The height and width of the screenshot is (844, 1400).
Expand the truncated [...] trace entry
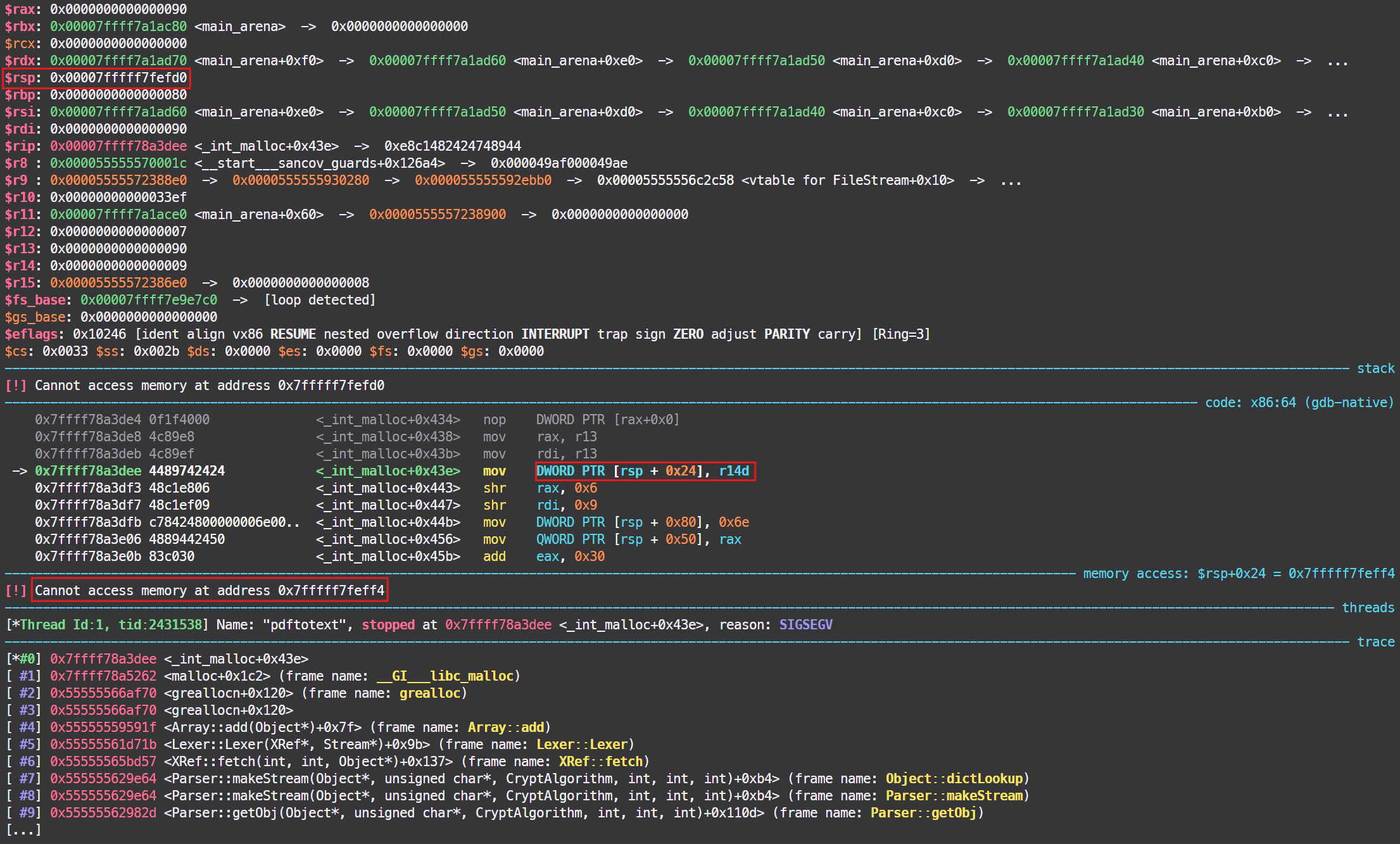[x=23, y=829]
